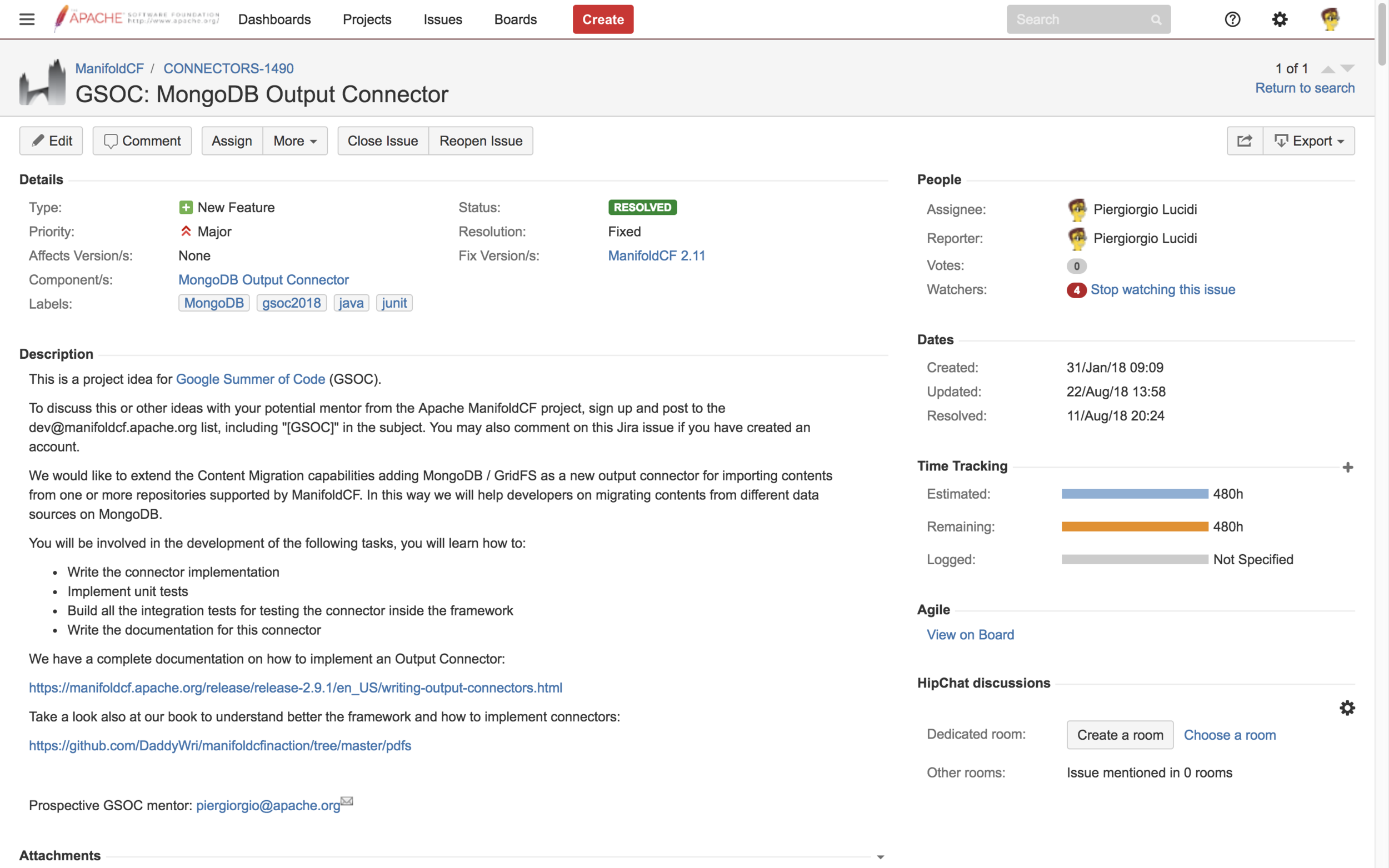
Task: Click the Major priority icon
Action: pos(186,232)
